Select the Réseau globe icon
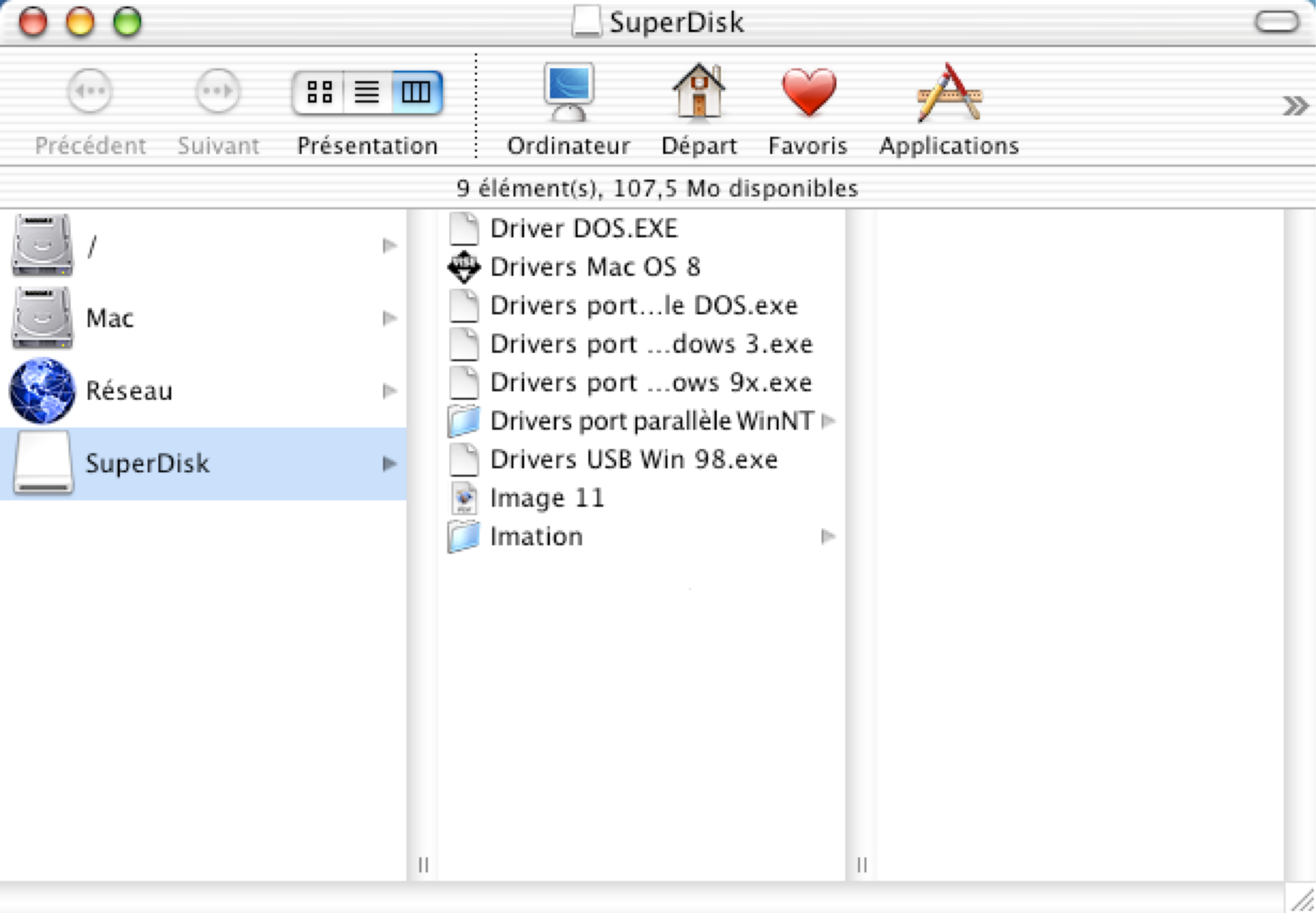 [x=42, y=391]
